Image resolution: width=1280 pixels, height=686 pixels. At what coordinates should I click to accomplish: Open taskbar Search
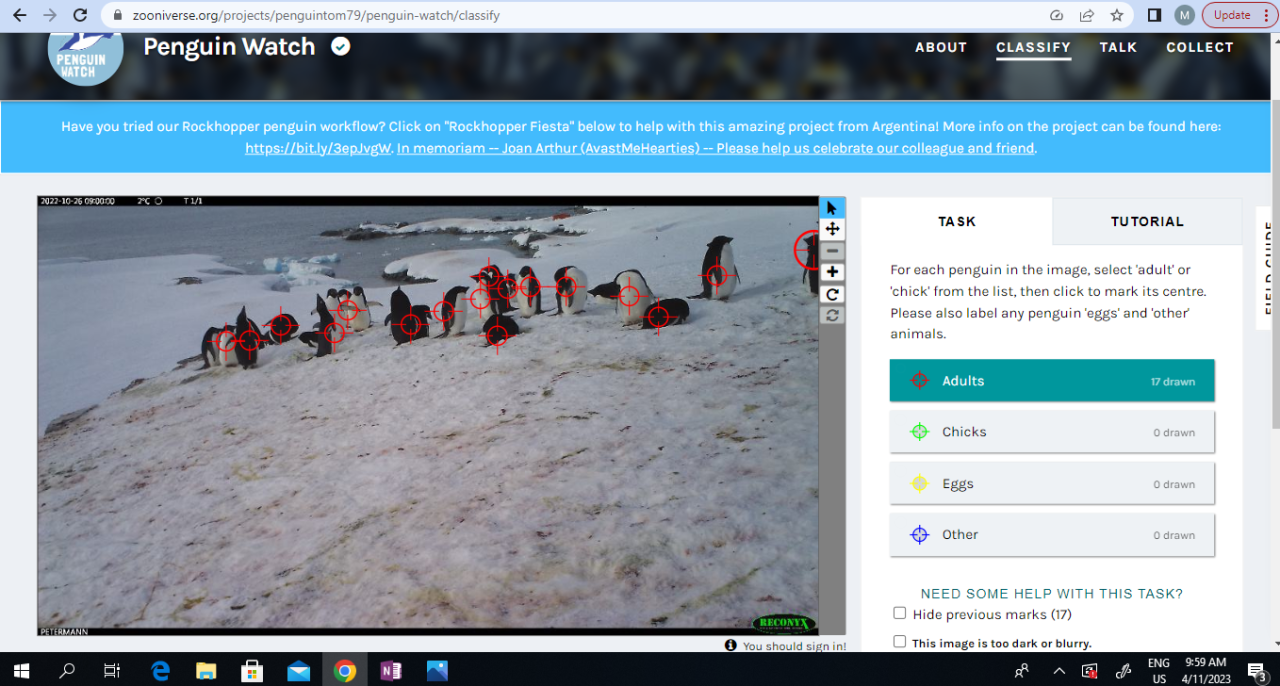pyautogui.click(x=67, y=670)
